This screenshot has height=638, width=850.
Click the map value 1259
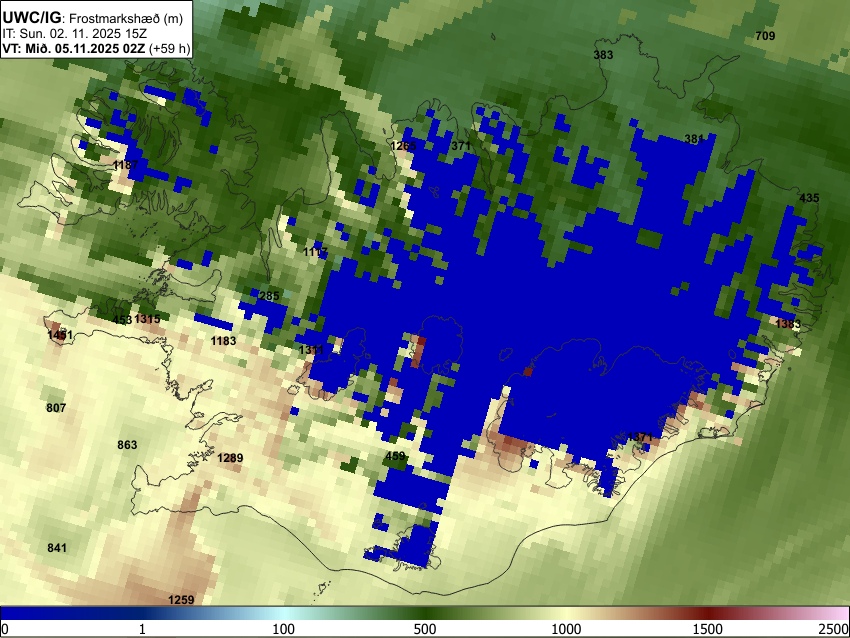181,600
